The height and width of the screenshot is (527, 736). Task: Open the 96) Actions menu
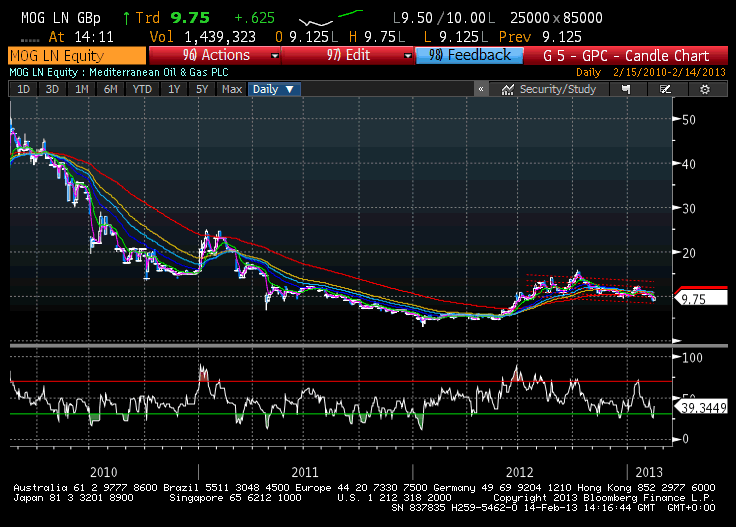coord(215,55)
